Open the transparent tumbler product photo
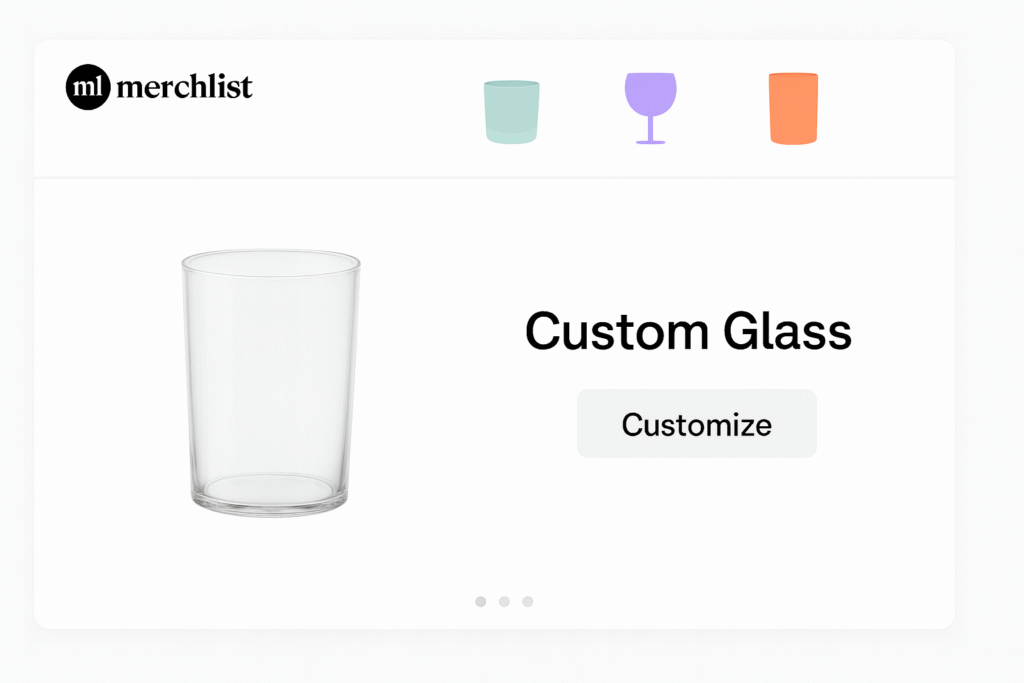Screen dimensions: 1024x683 (270, 383)
